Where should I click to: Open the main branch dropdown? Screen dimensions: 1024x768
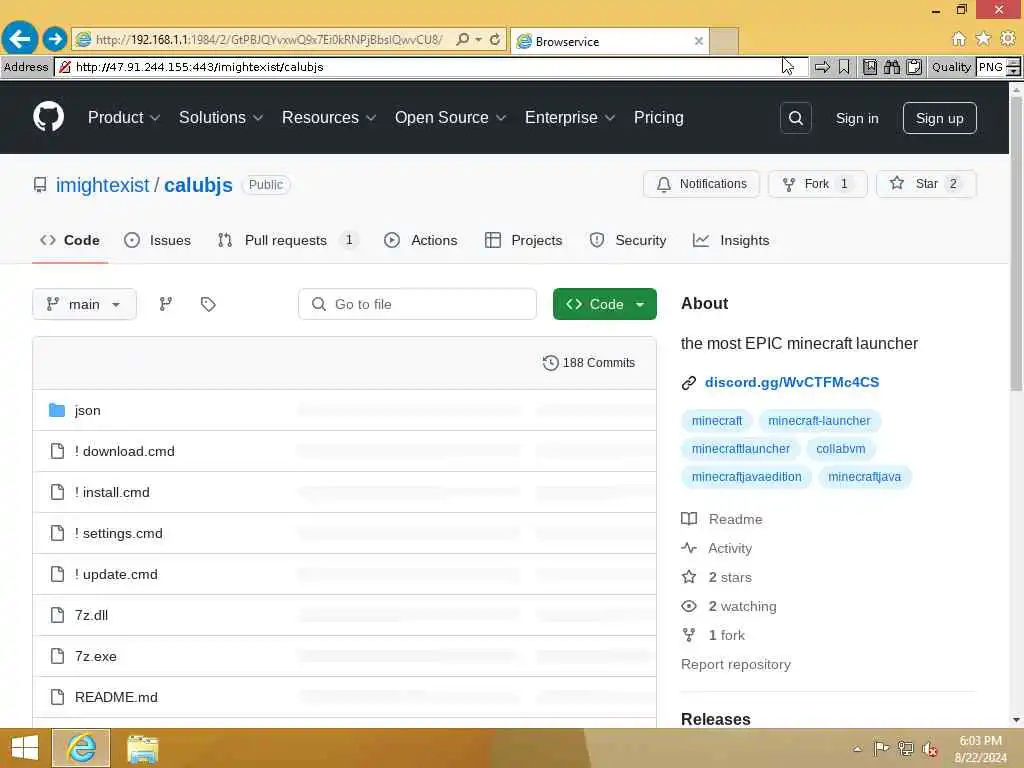pyautogui.click(x=84, y=304)
